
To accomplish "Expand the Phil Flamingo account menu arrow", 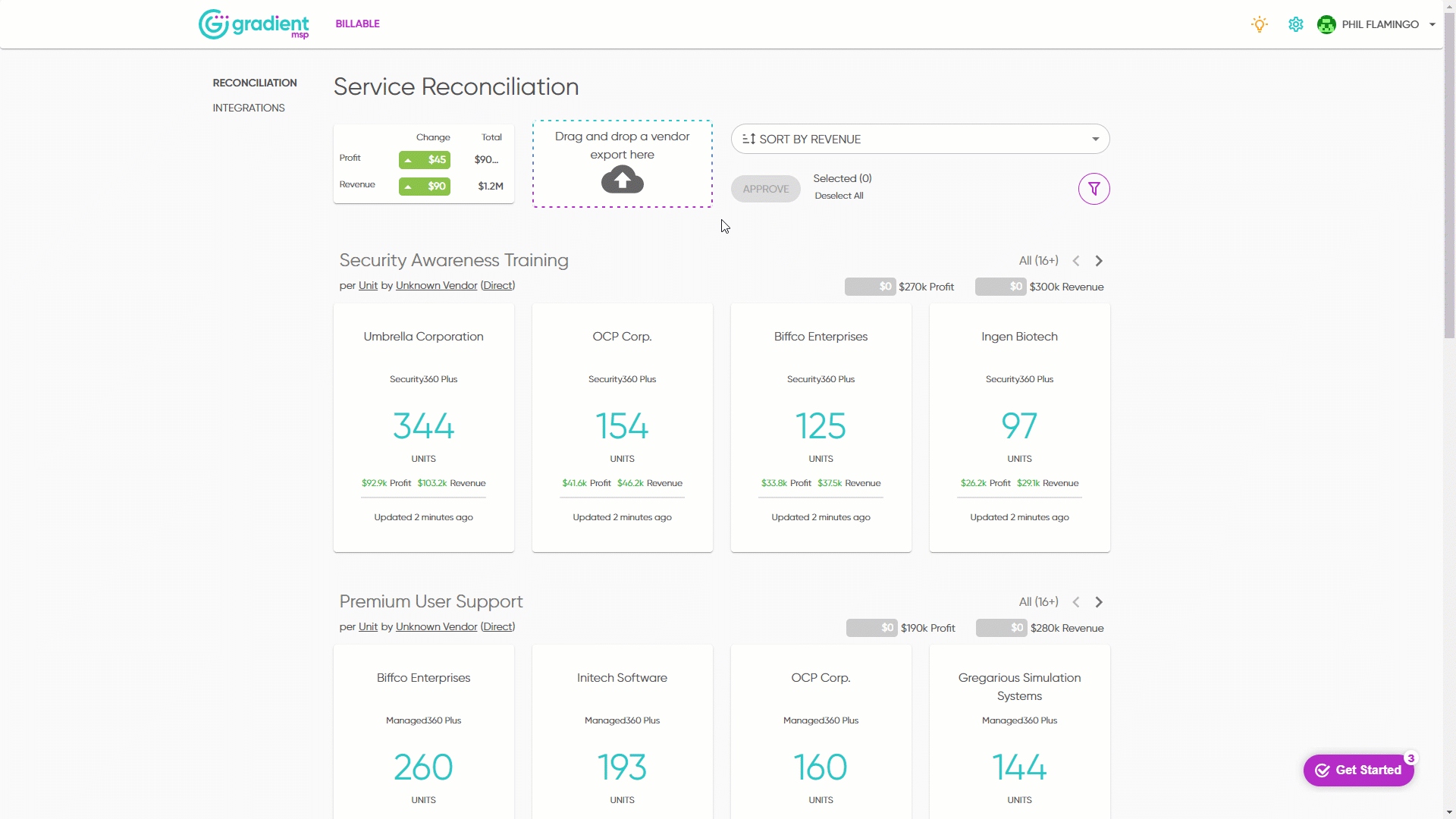I will click(x=1432, y=24).
